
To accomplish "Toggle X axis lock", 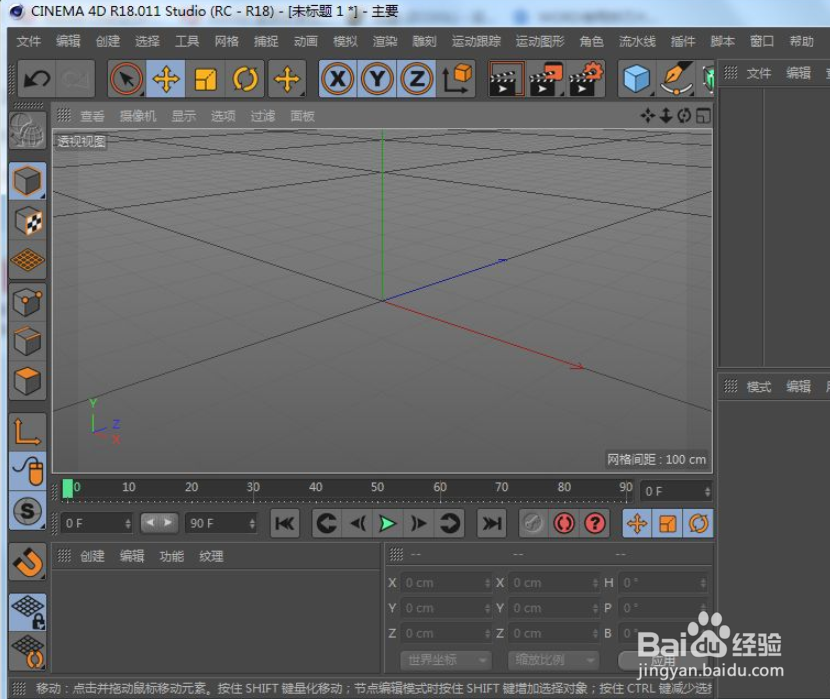I will [338, 79].
